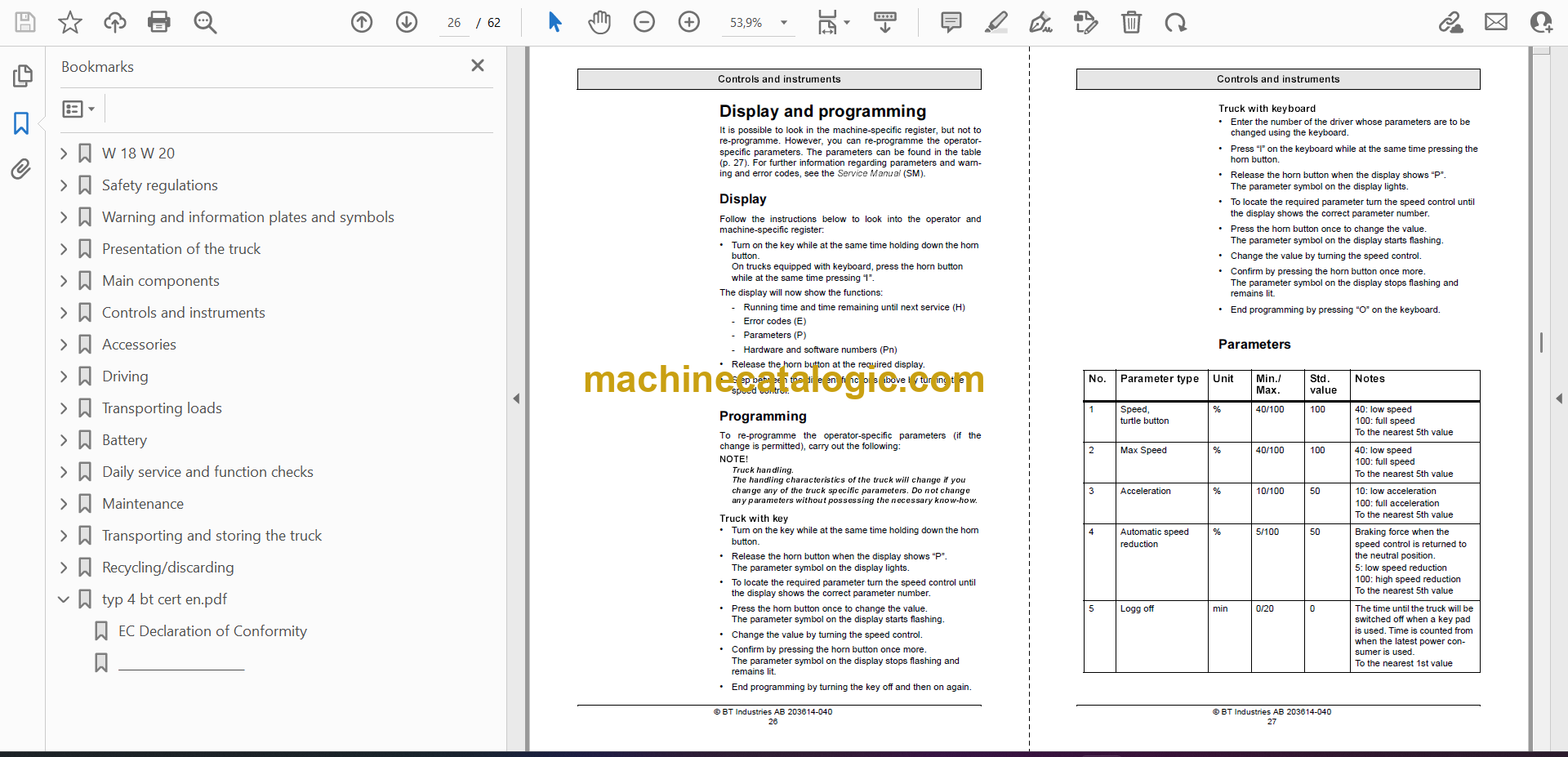Expand Presentation of the truck bookmark
1568x757 pixels.
coord(64,249)
